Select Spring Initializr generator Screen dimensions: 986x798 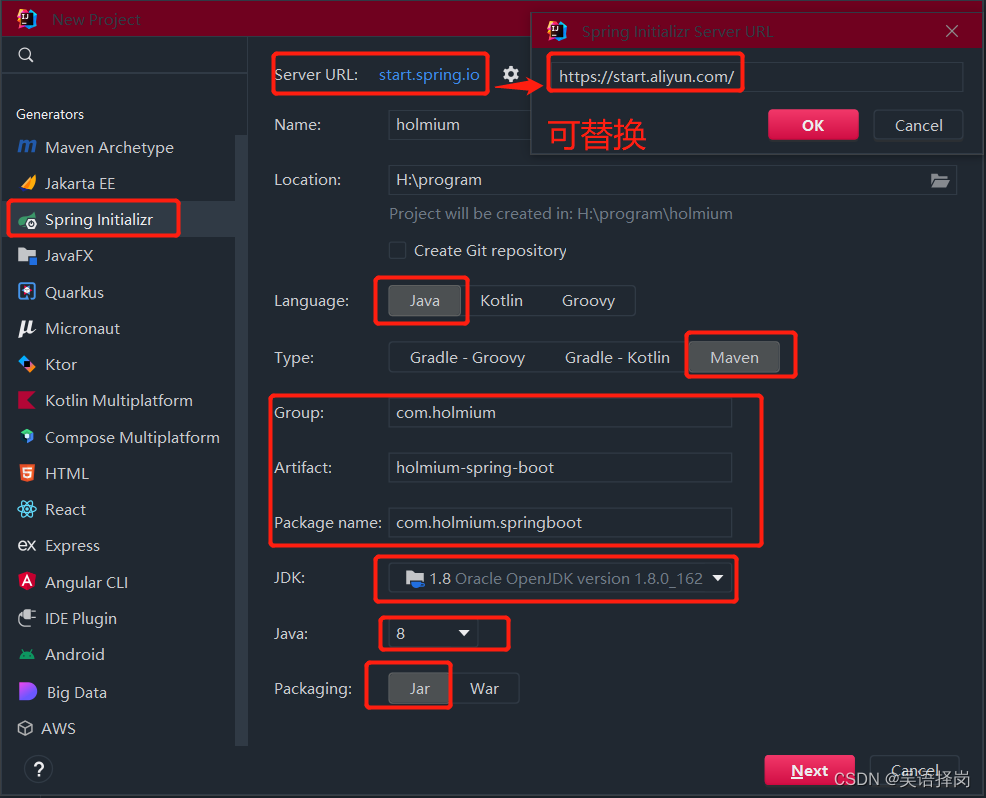(99, 219)
